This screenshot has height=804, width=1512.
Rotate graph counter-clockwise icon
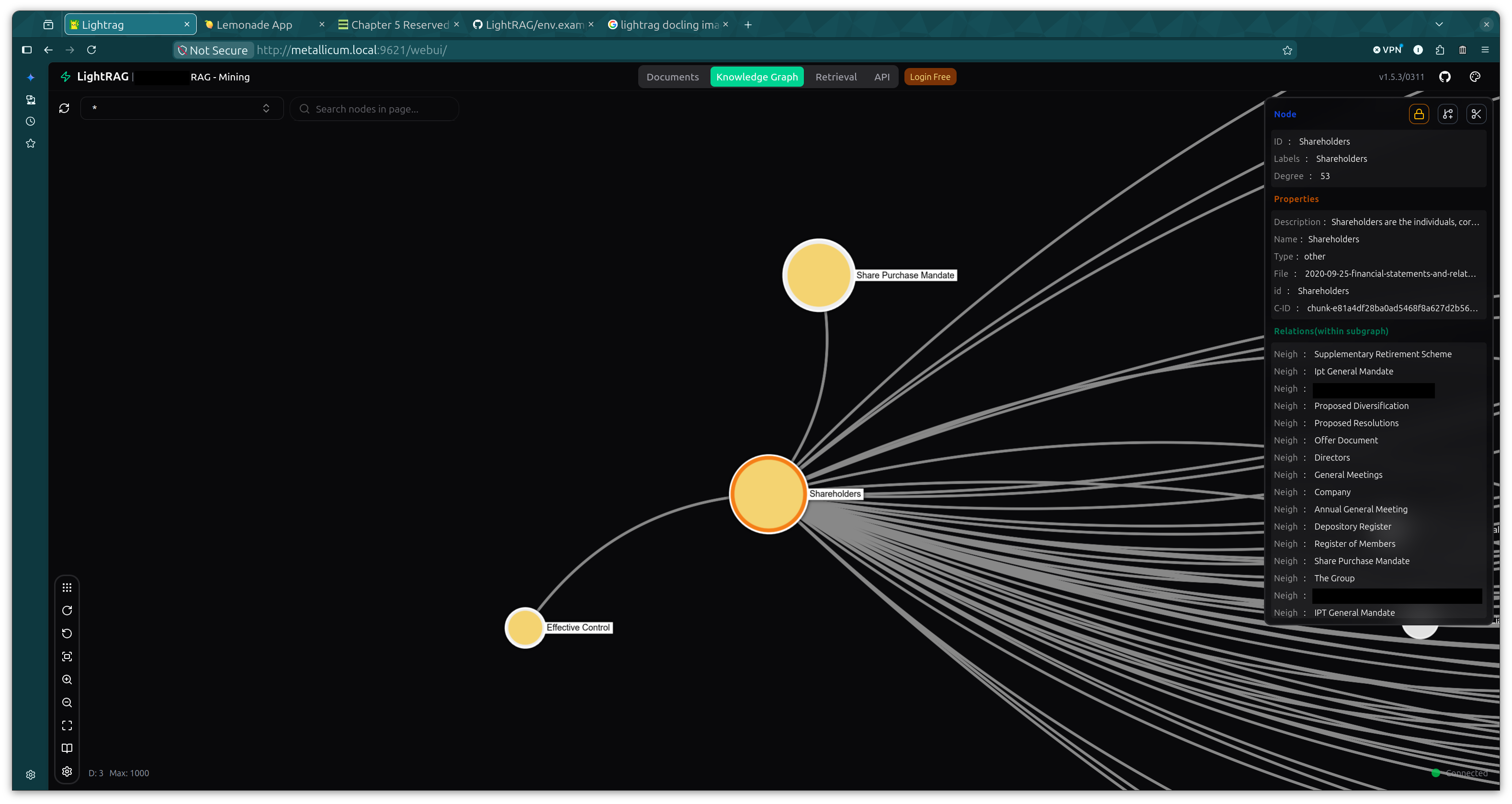click(x=67, y=633)
